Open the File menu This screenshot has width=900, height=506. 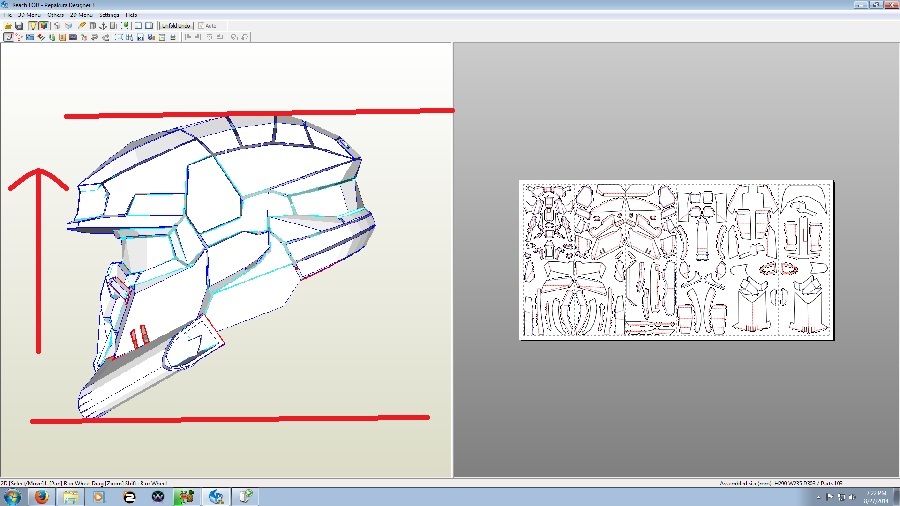pos(8,15)
